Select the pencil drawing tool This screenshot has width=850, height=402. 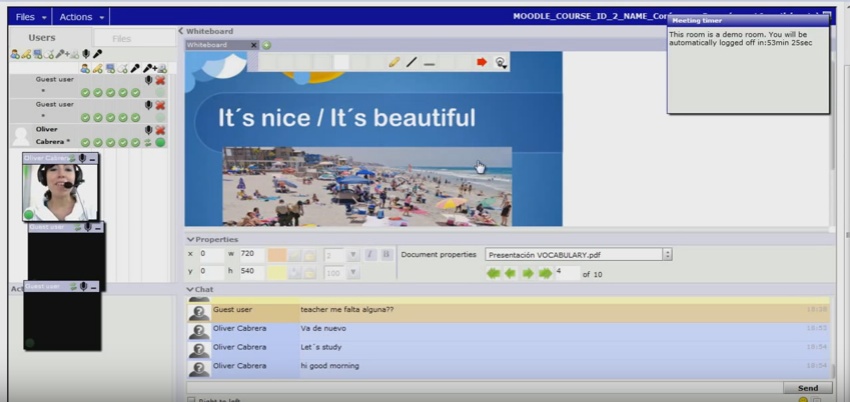coord(394,62)
